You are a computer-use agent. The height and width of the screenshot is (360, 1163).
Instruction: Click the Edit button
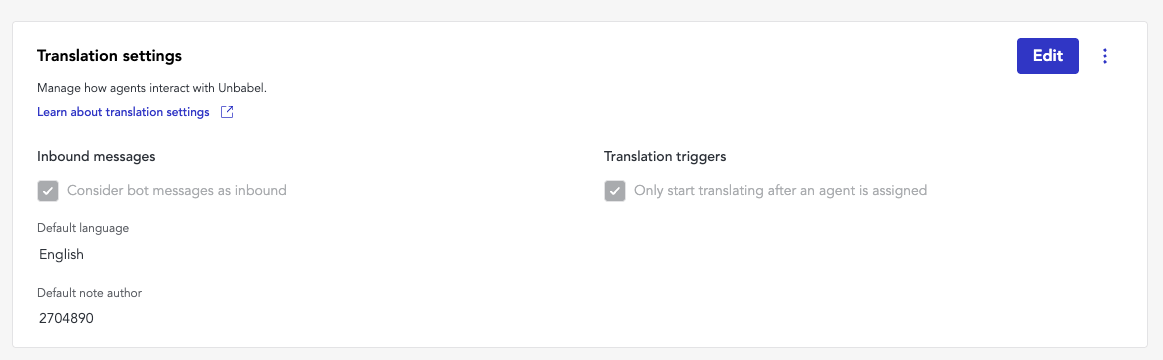click(x=1047, y=56)
